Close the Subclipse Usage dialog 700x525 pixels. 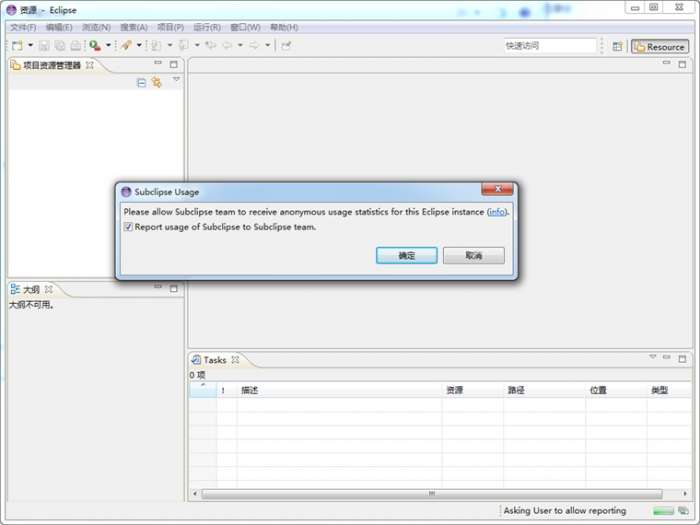coord(497,189)
